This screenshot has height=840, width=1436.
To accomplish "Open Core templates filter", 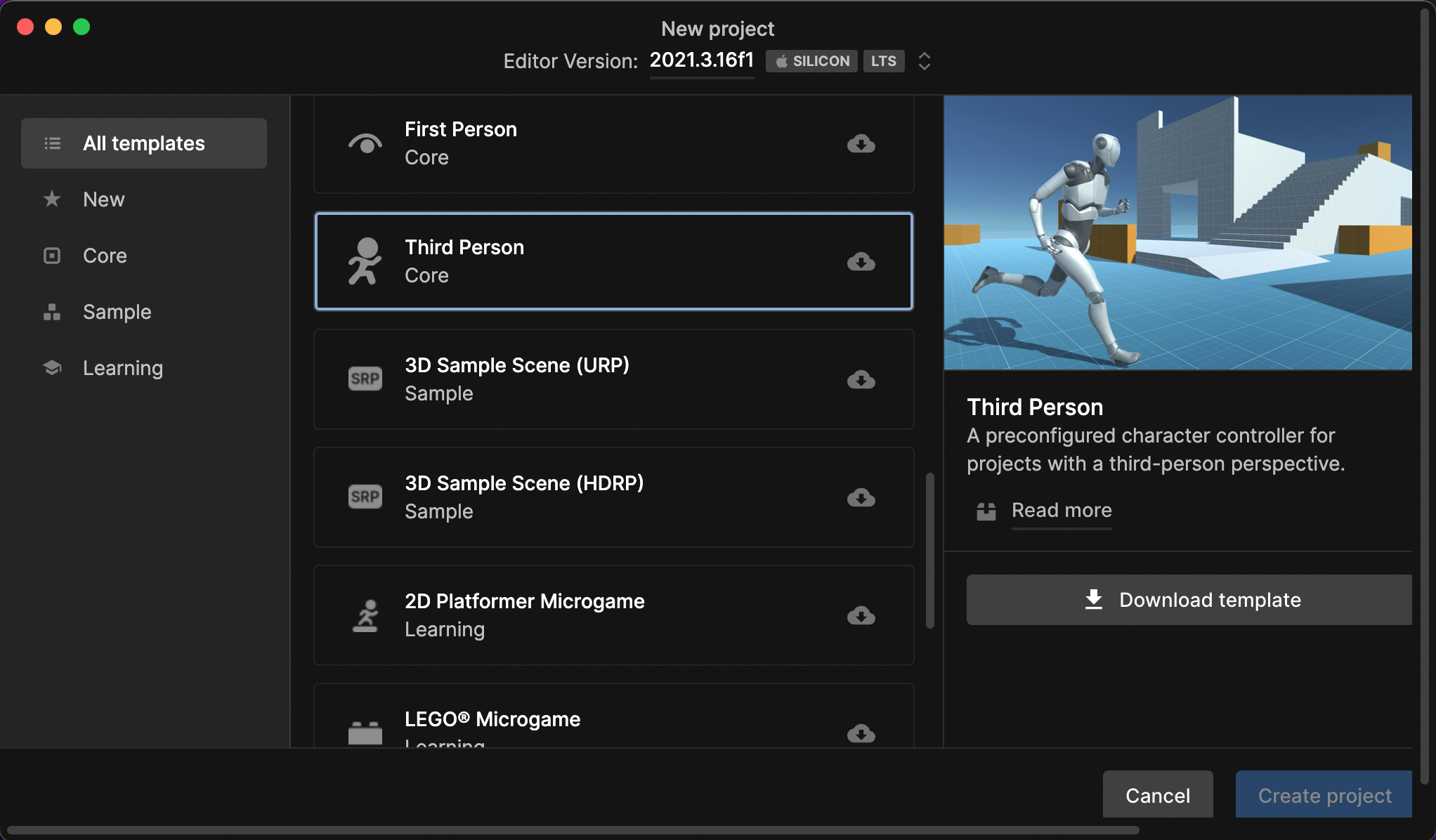I will (105, 255).
